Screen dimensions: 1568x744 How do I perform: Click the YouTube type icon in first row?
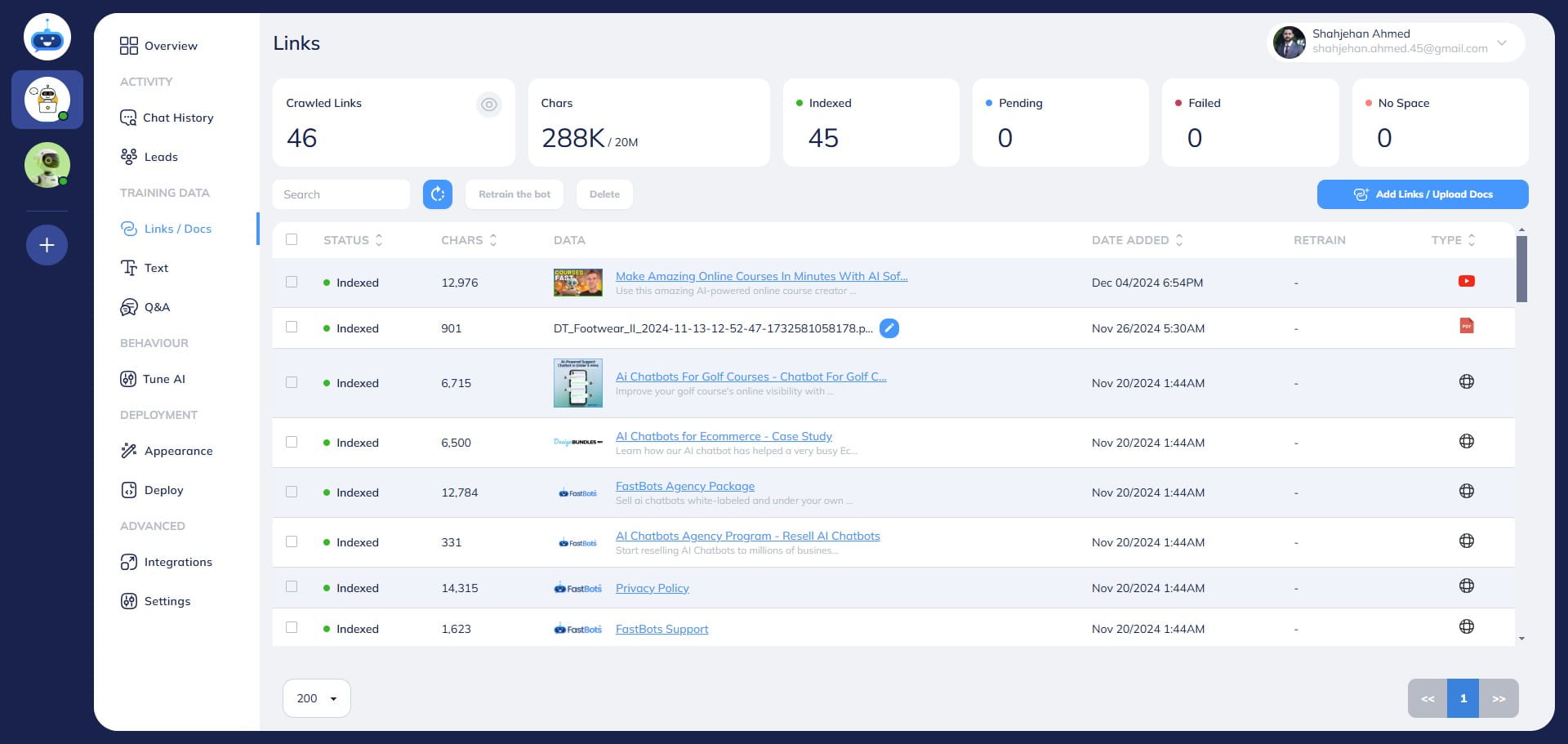(x=1466, y=282)
